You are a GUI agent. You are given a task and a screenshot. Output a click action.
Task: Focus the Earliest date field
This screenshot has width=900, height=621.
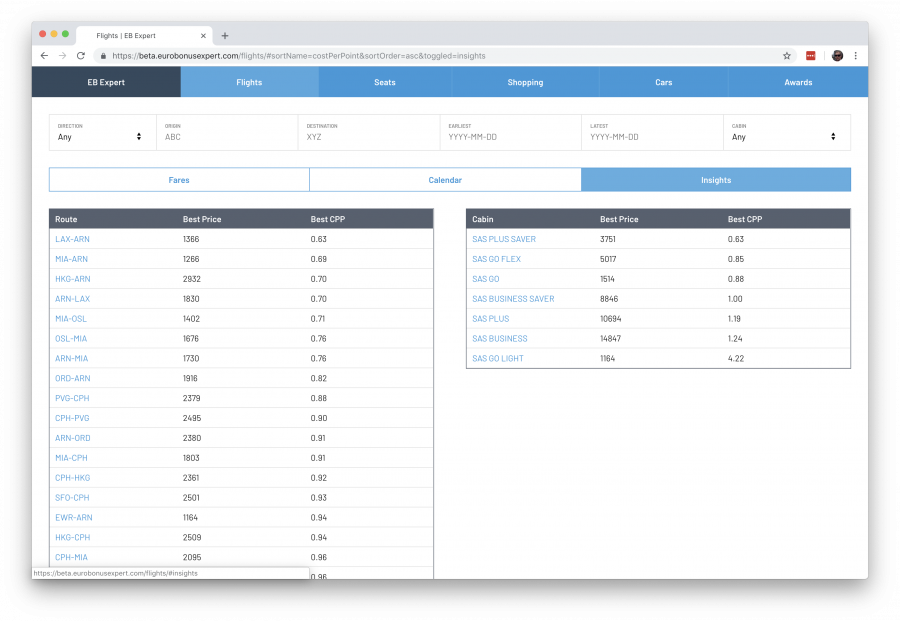click(510, 137)
